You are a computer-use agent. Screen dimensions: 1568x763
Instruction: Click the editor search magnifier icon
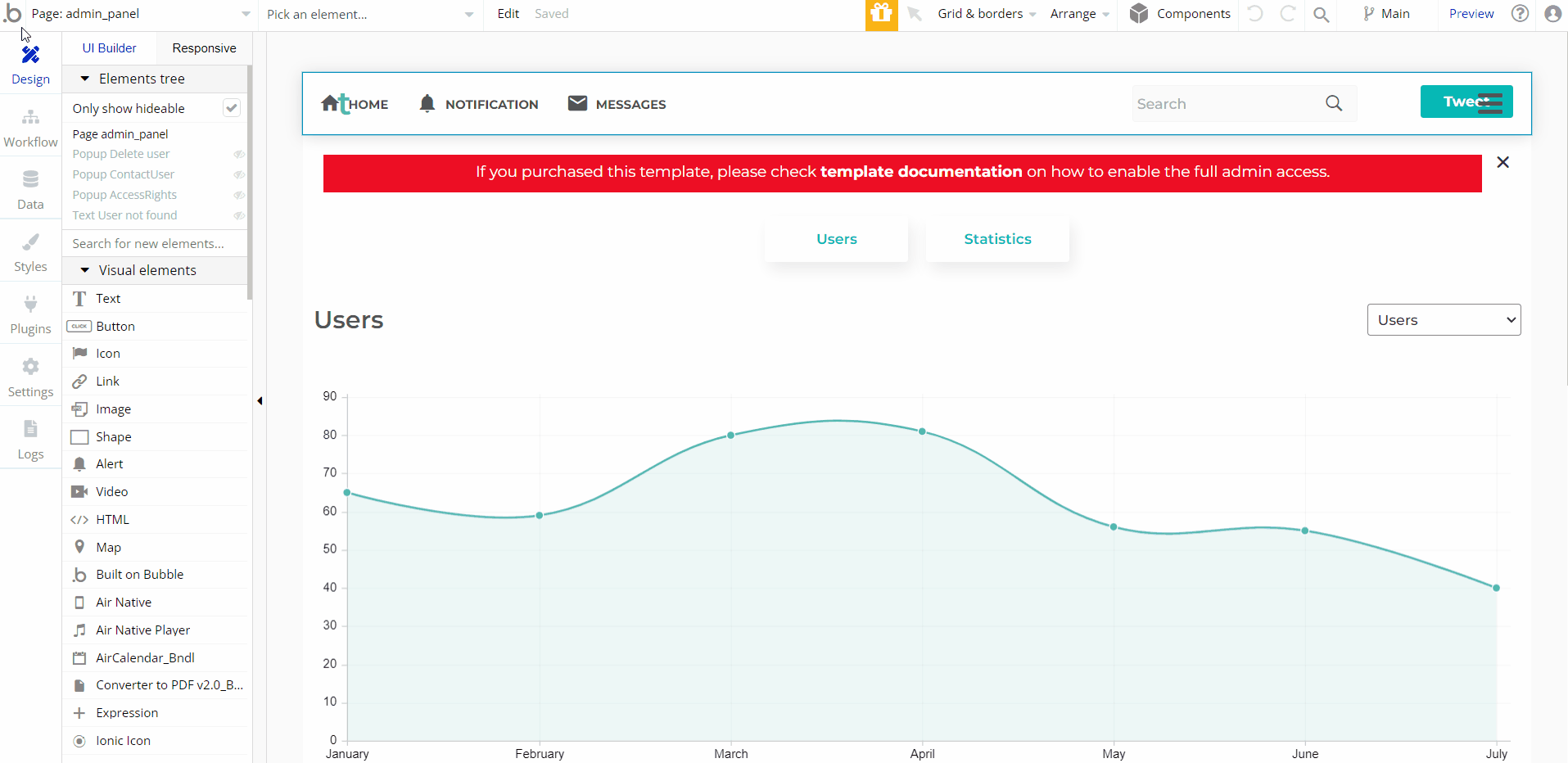pos(1321,14)
